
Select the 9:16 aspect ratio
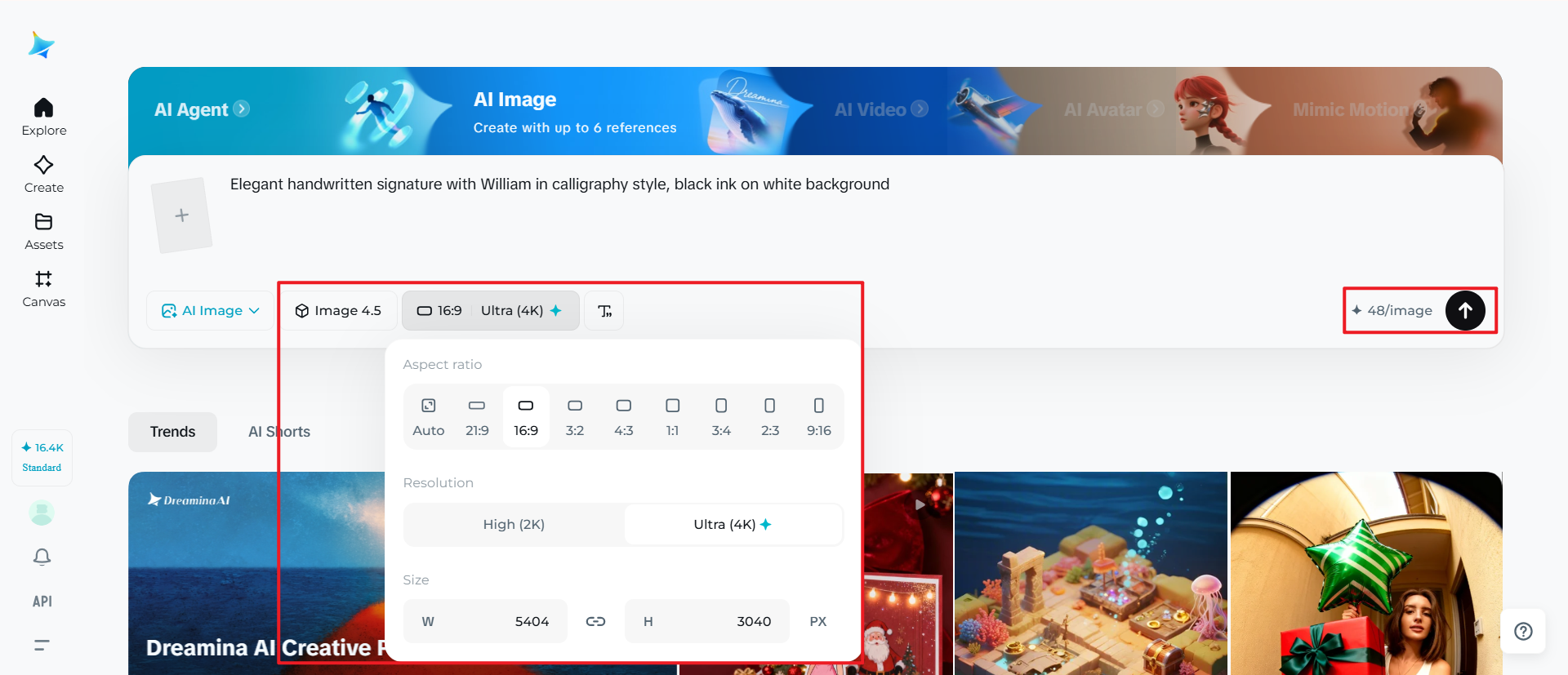(x=819, y=417)
